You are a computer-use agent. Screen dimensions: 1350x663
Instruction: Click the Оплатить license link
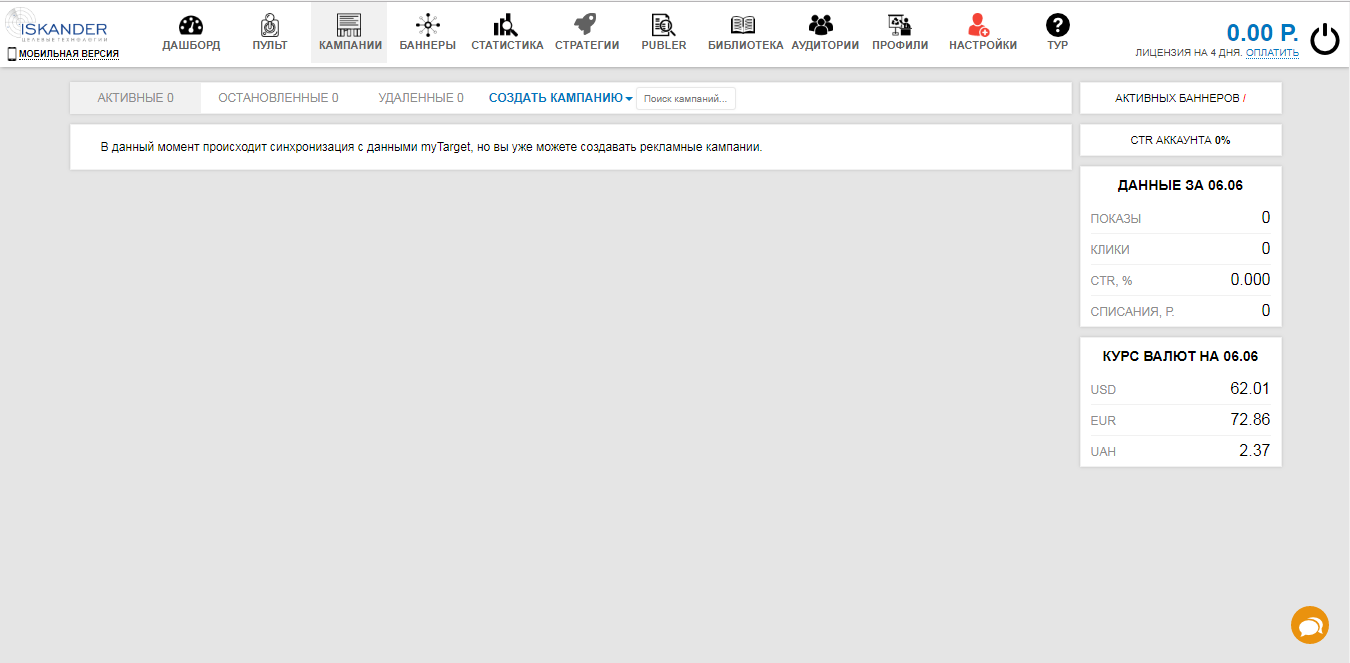[1272, 52]
